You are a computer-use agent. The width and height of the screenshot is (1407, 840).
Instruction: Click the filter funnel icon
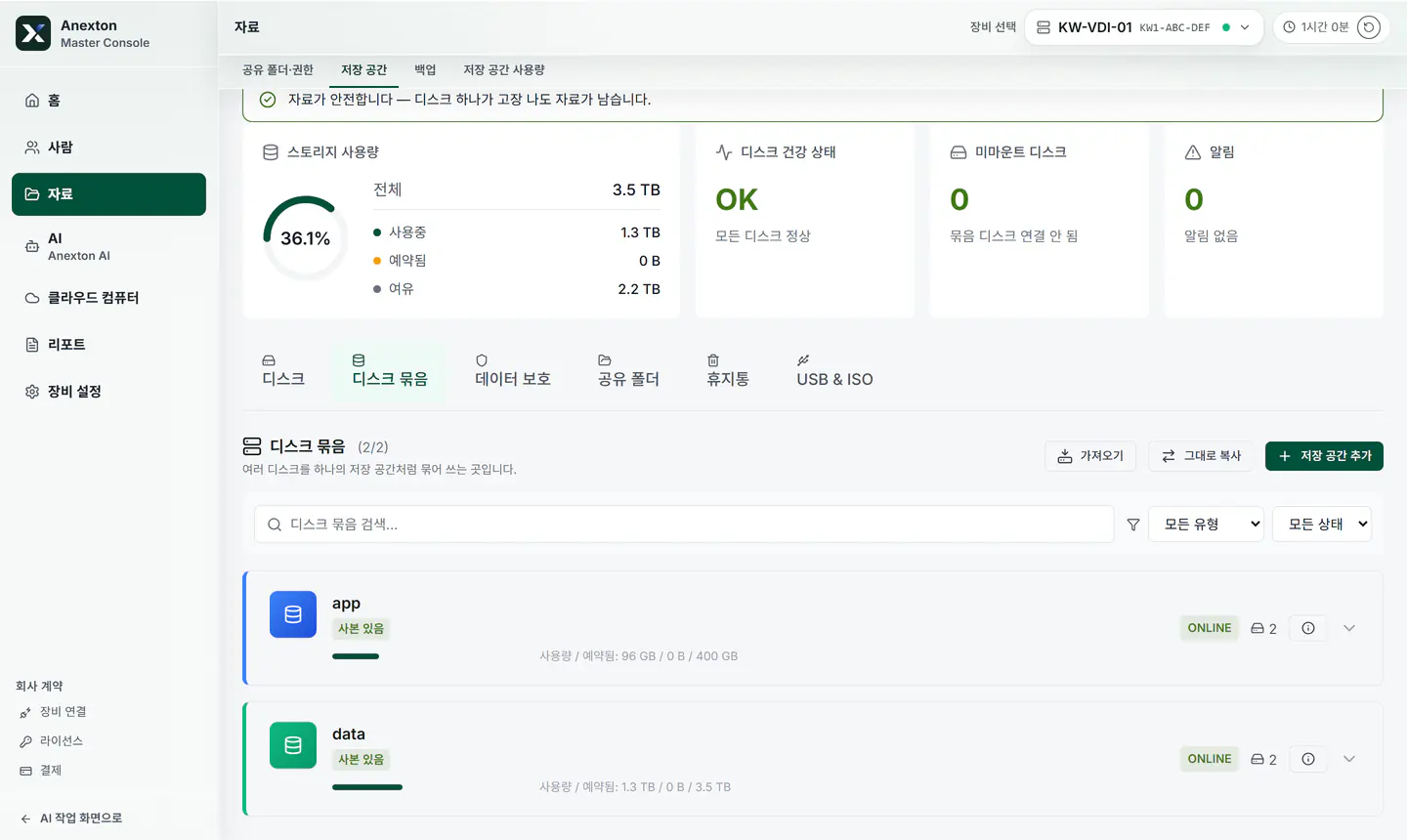tap(1133, 525)
